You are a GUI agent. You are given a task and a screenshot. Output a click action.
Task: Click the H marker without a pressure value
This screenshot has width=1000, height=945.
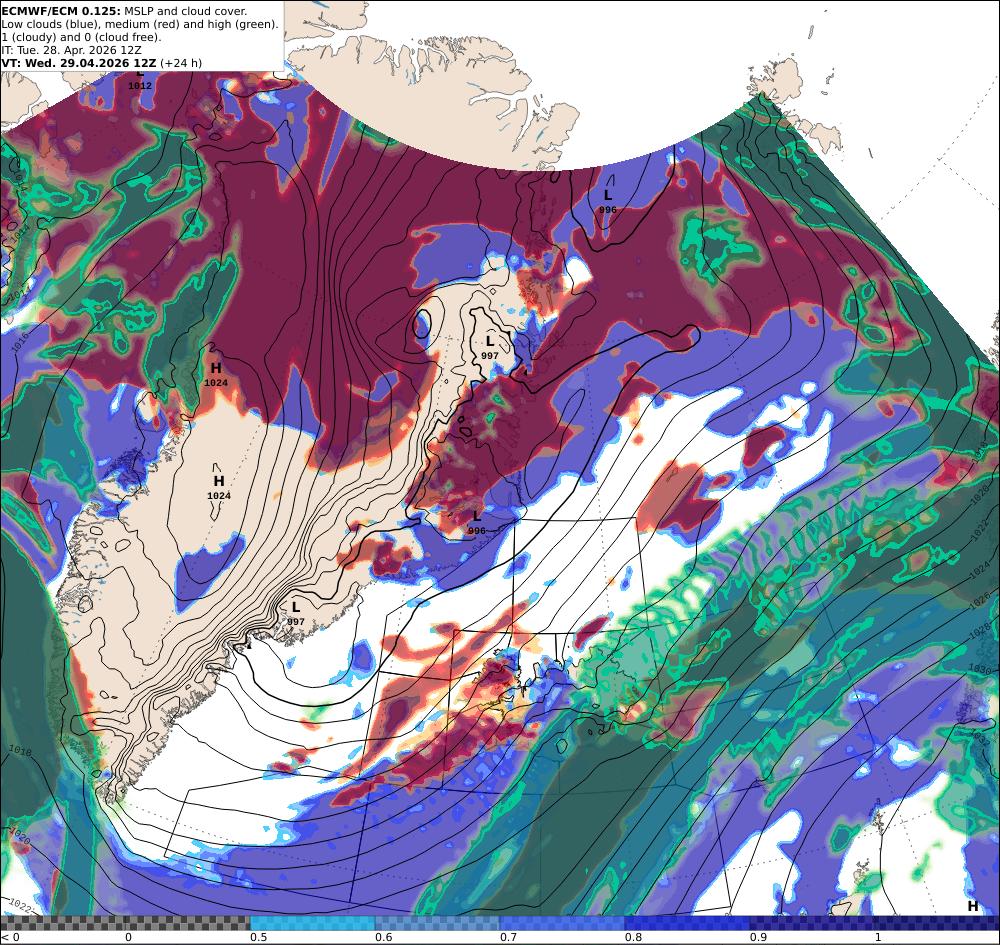(973, 906)
